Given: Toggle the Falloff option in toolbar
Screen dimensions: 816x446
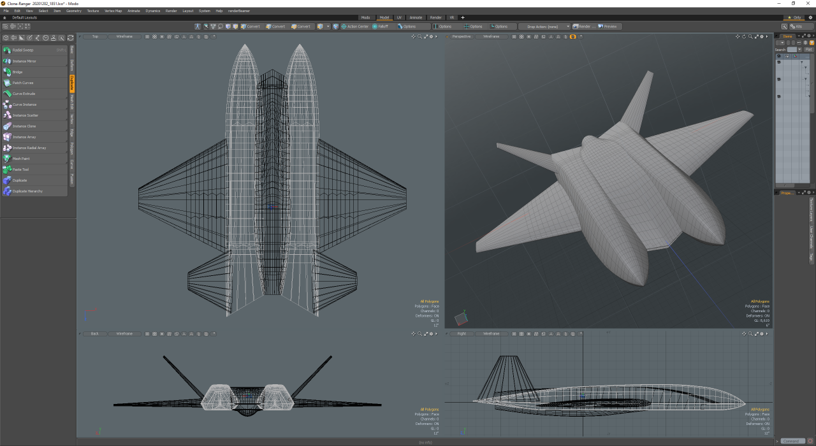Looking at the screenshot, I should 381,27.
